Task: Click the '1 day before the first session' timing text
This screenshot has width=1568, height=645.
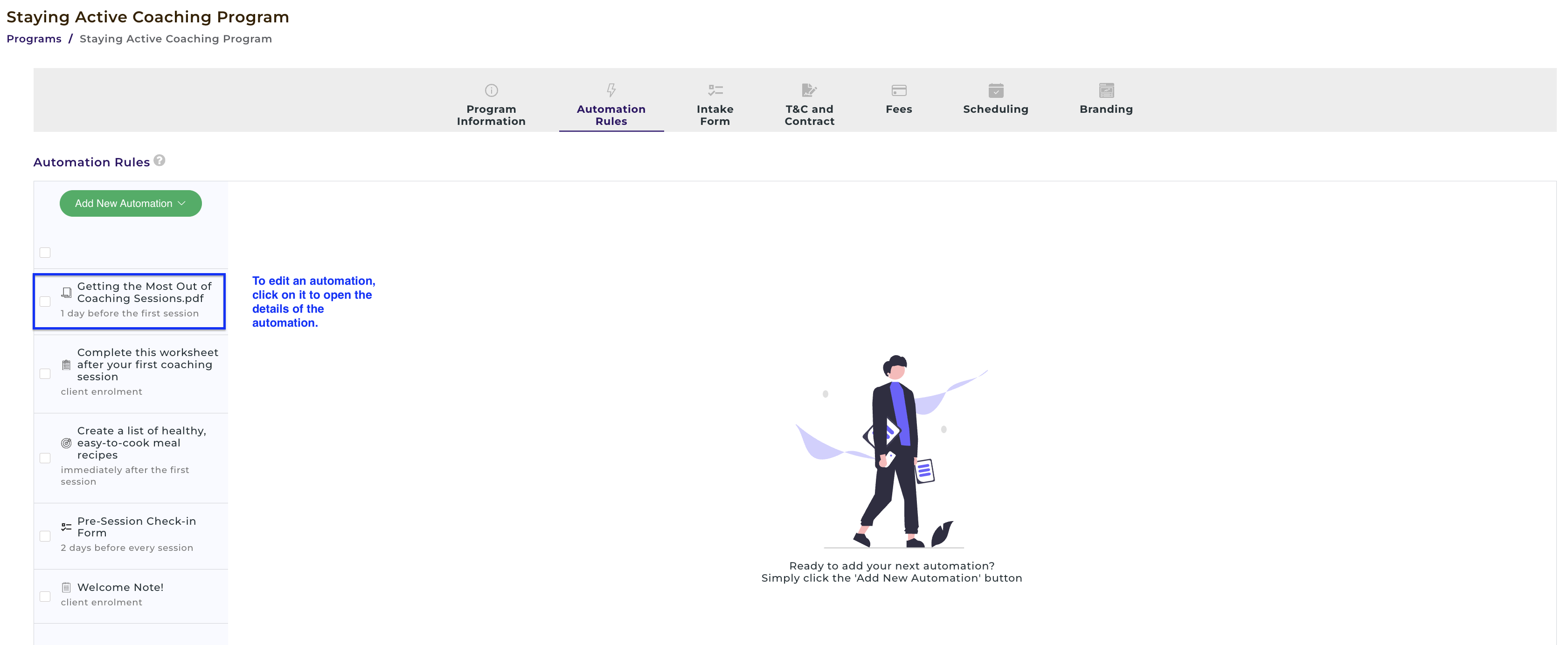Action: [130, 313]
